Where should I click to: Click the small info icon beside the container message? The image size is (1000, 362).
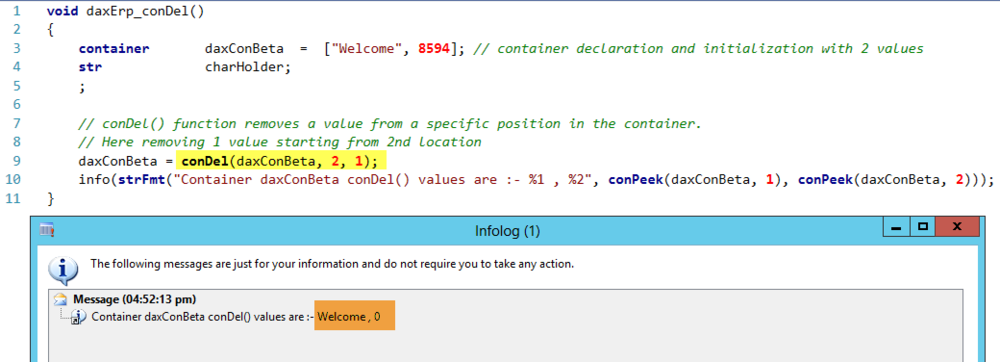pyautogui.click(x=78, y=317)
